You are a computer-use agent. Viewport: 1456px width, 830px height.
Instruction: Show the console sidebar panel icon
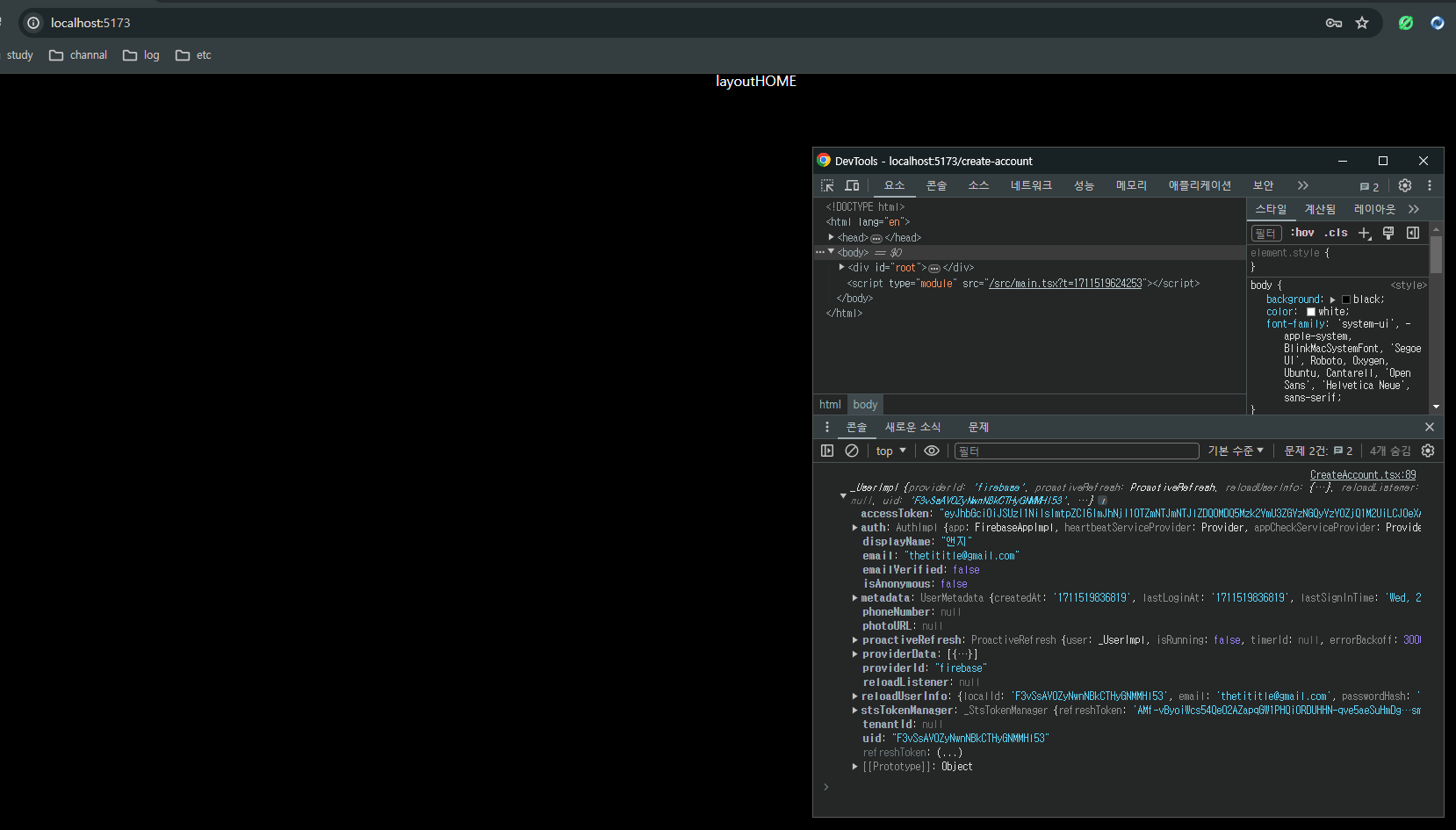(827, 451)
